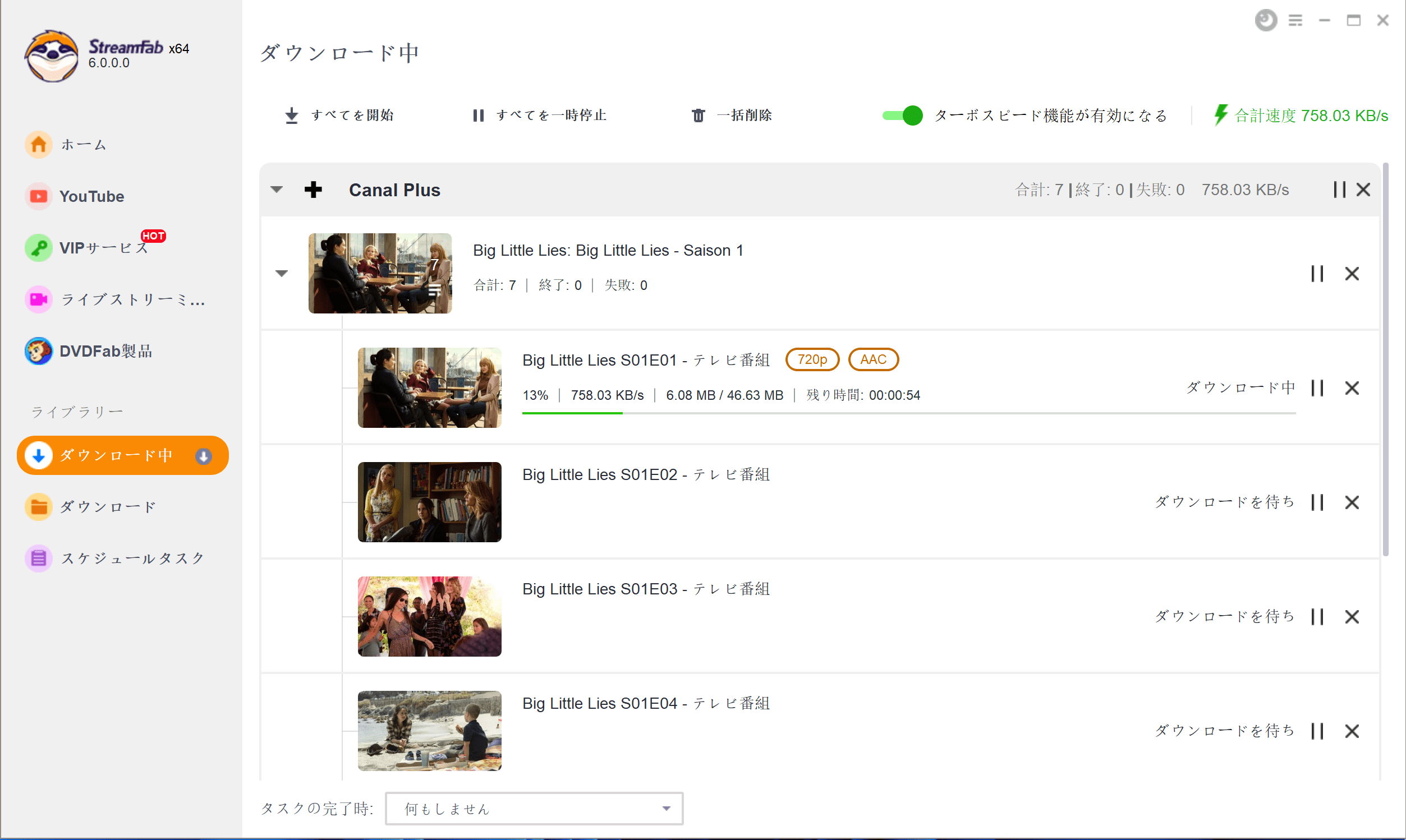Pause the queued S01E02 episode
1406x840 pixels.
point(1317,502)
